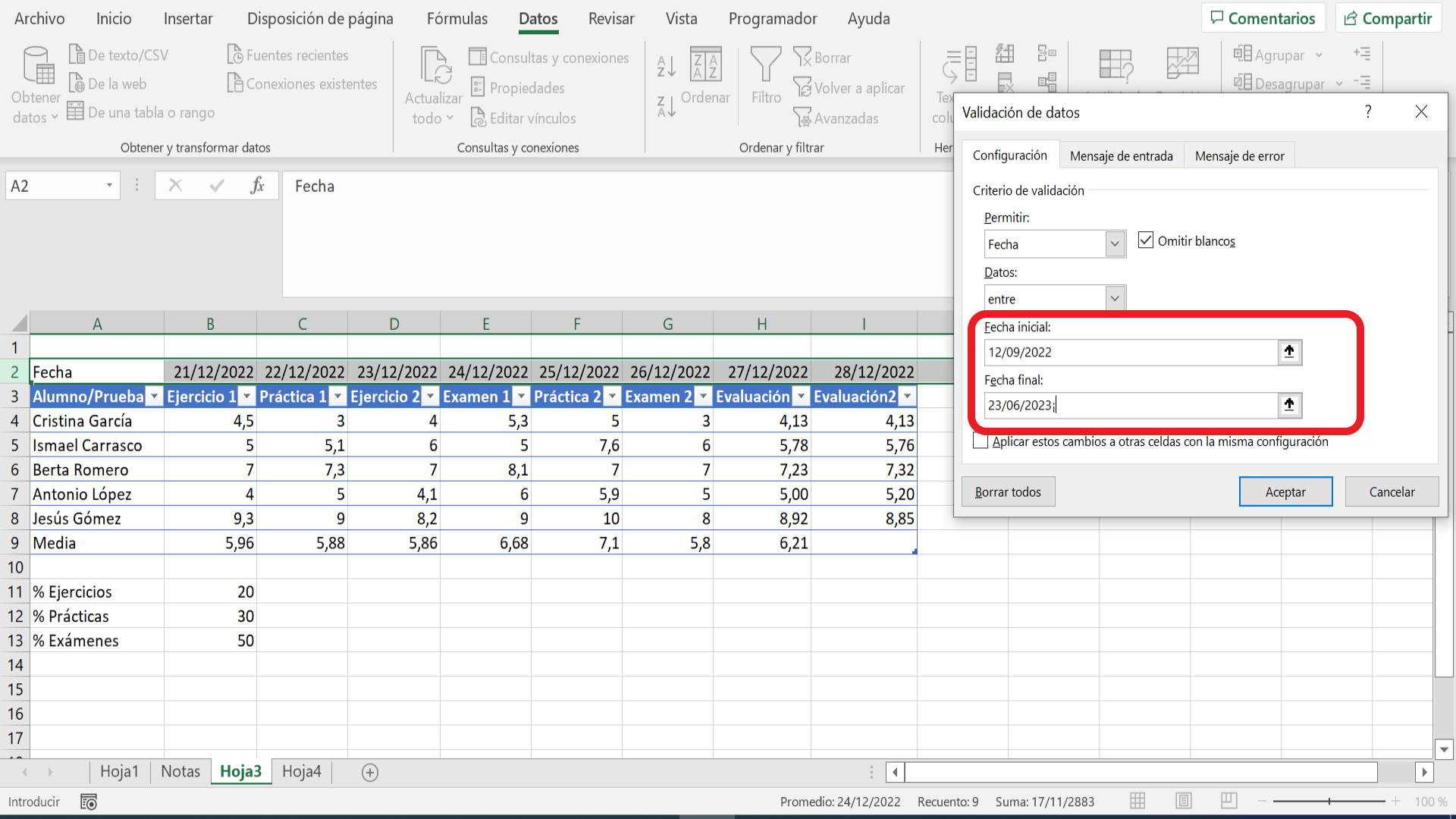Click the zoom slider in status bar
1456x819 pixels.
(x=1329, y=802)
